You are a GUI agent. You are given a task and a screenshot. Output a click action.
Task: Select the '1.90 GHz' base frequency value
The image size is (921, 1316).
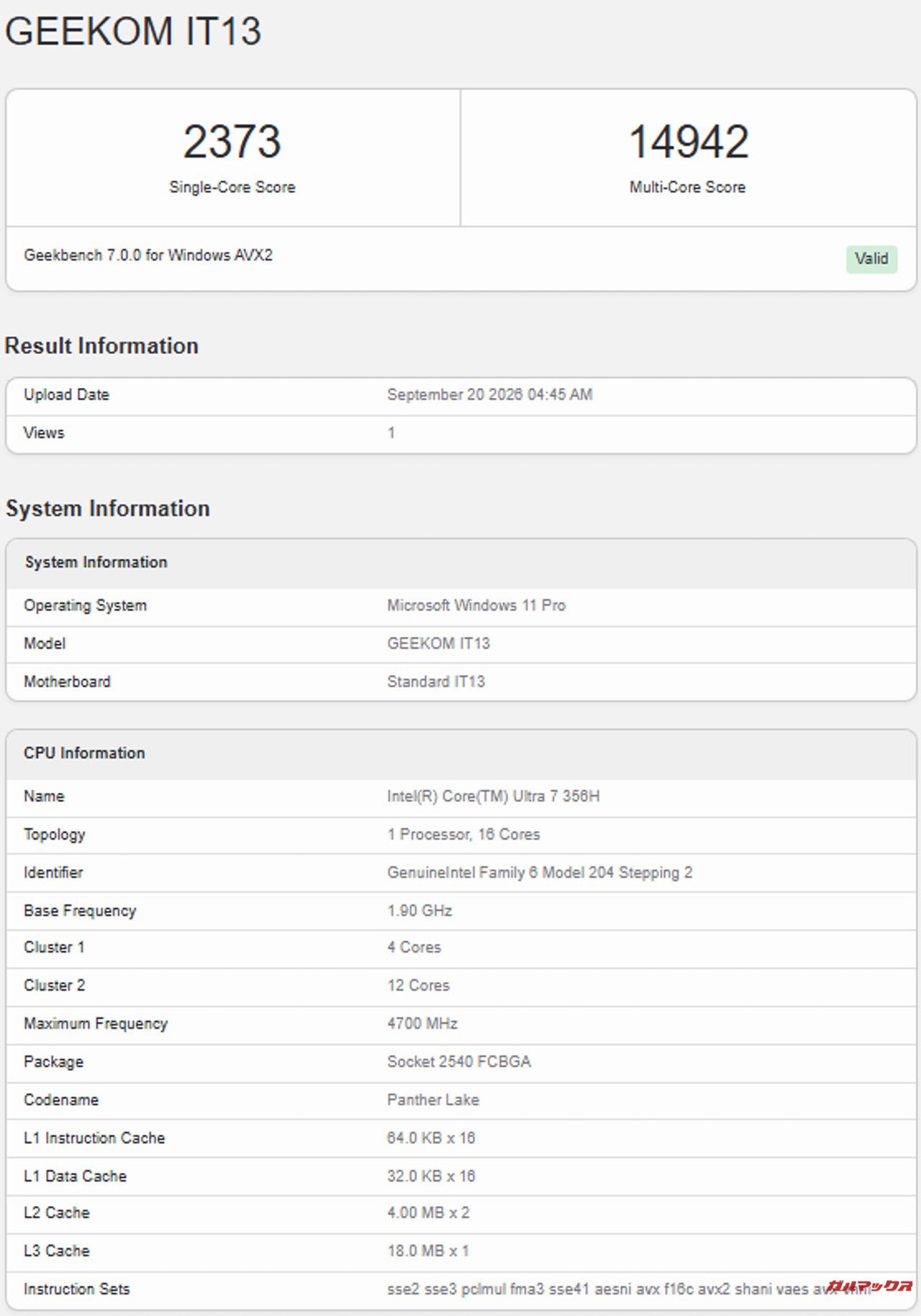coord(419,910)
